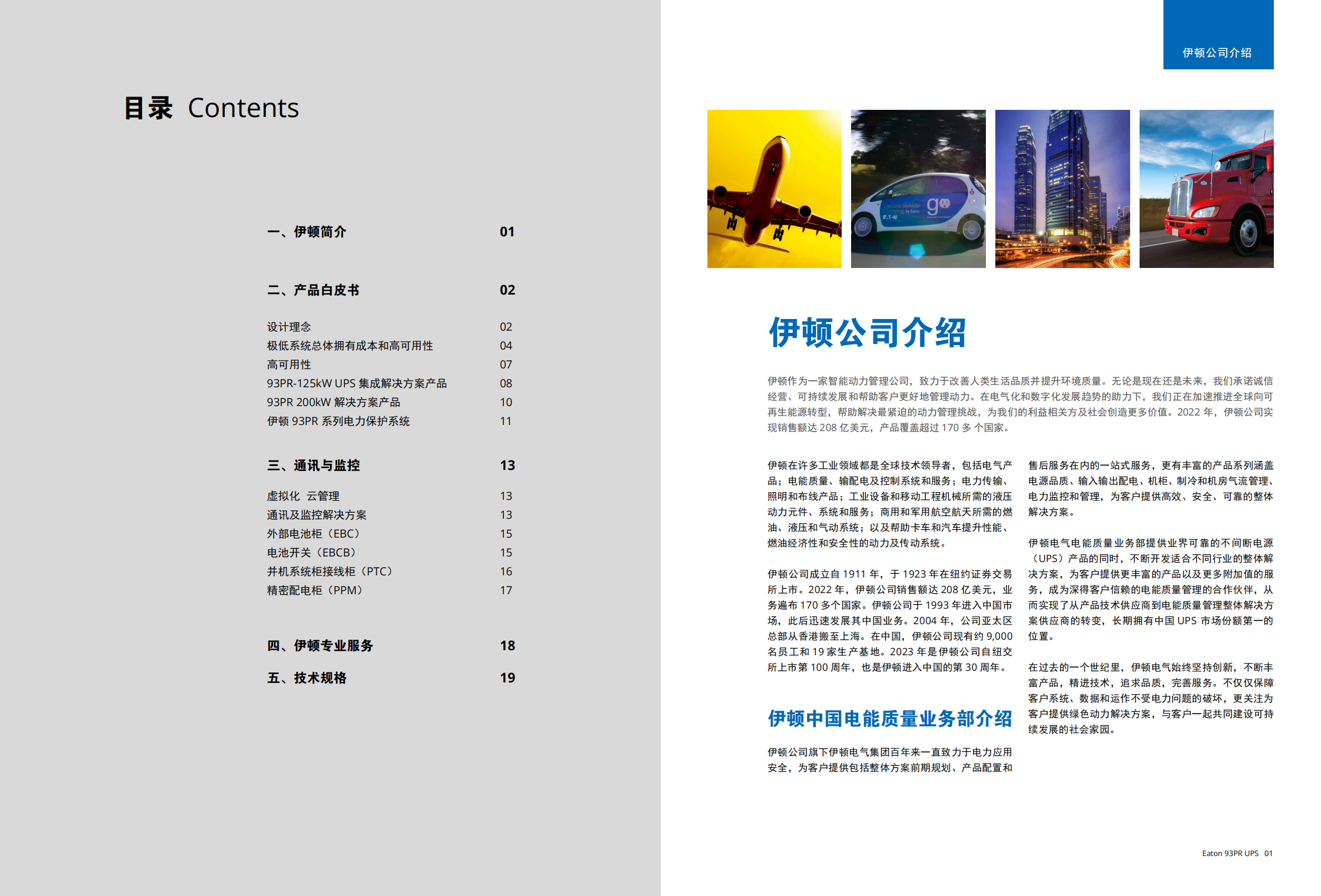Open 产品白皮书 section heading
The image size is (1321, 896).
pyautogui.click(x=313, y=290)
